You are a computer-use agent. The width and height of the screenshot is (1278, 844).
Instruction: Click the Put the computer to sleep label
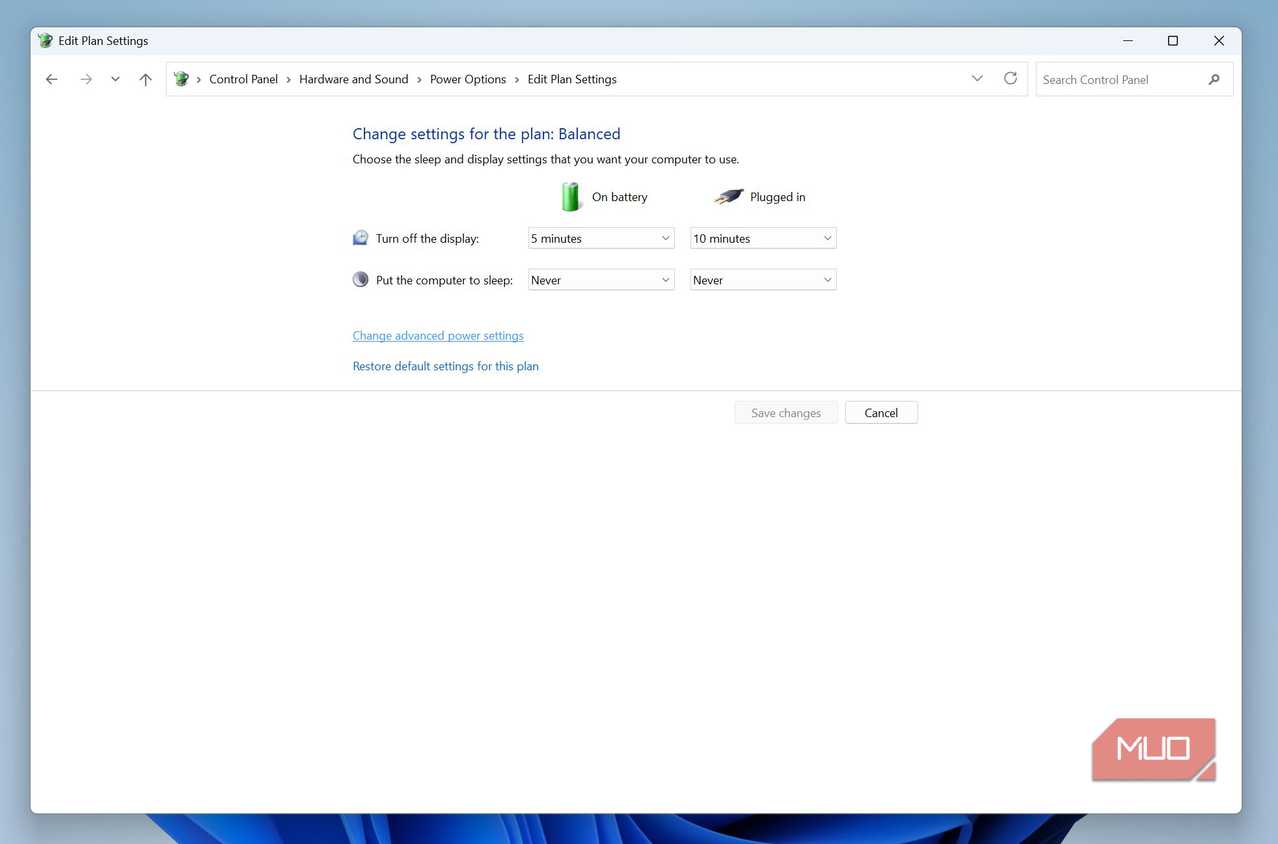pyautogui.click(x=444, y=281)
